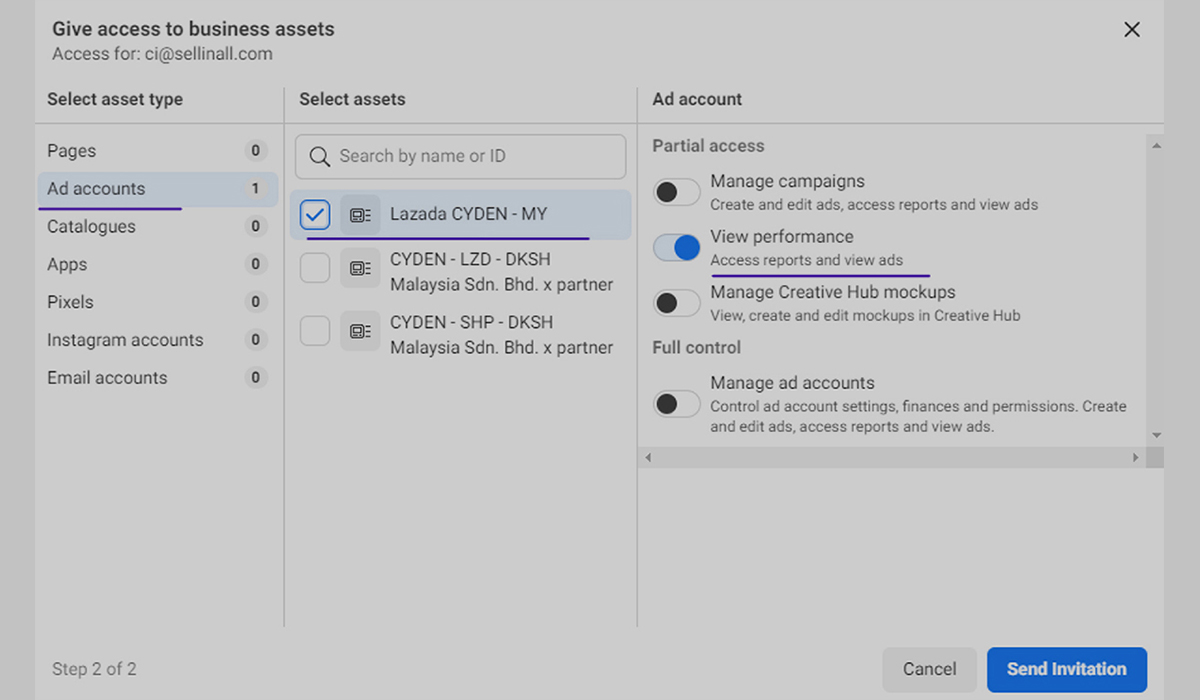Turn on Manage Creative Hub mockups toggle
This screenshot has height=700, width=1200.
(x=677, y=302)
